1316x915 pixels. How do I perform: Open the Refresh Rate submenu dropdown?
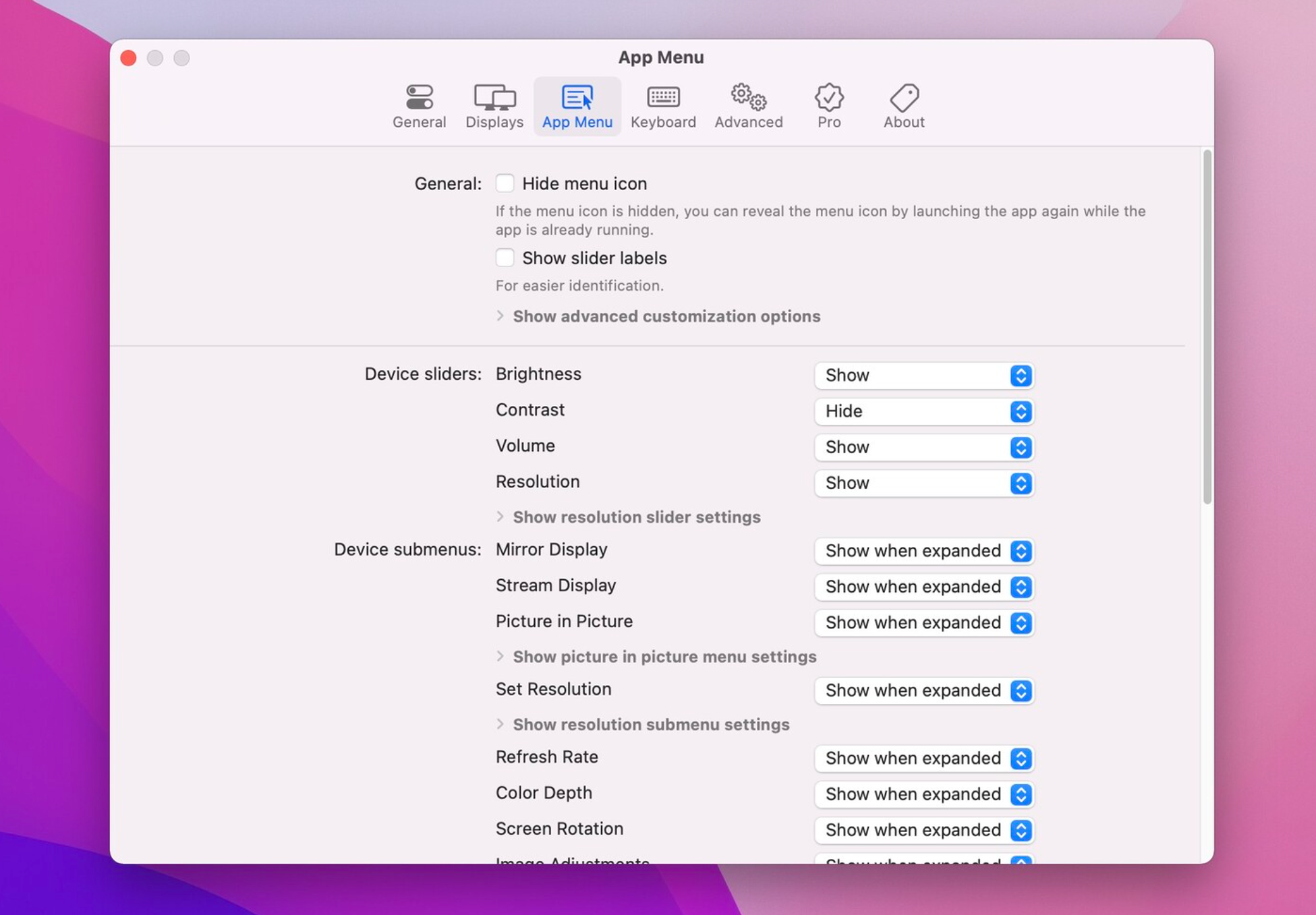click(924, 759)
